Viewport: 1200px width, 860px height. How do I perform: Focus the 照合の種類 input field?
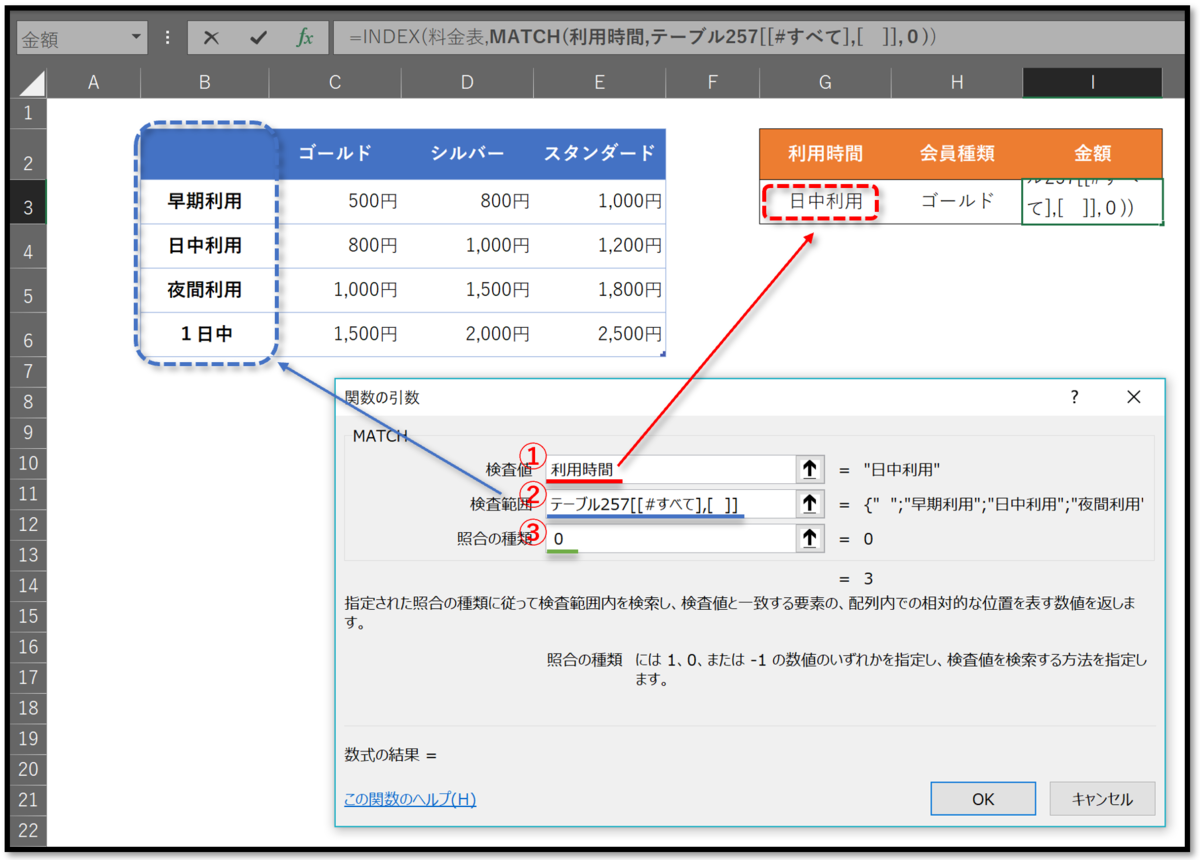tap(670, 539)
